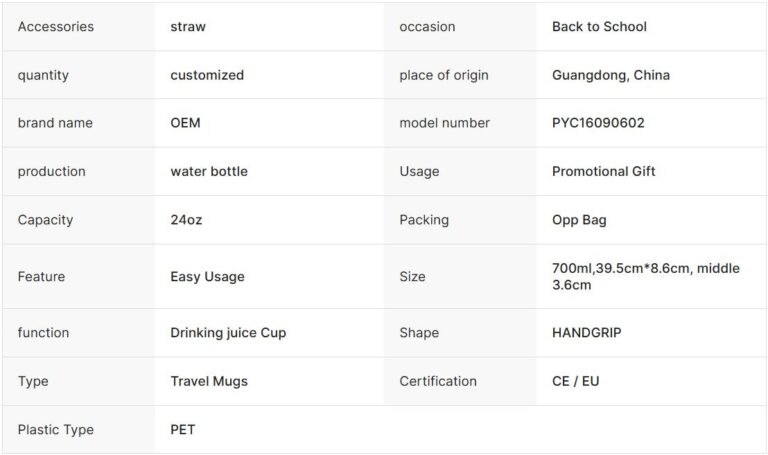
Task: Click the 'Certification' attribute label
Action: pyautogui.click(x=438, y=381)
